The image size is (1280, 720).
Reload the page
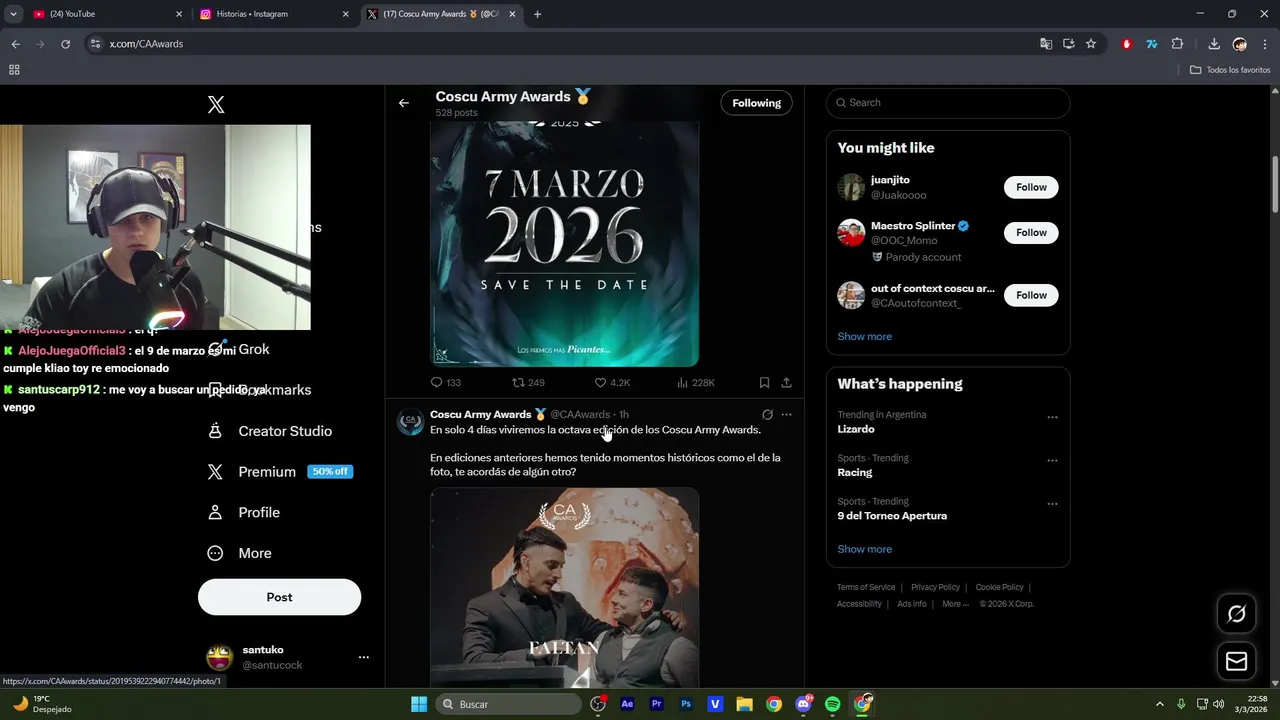click(x=66, y=44)
